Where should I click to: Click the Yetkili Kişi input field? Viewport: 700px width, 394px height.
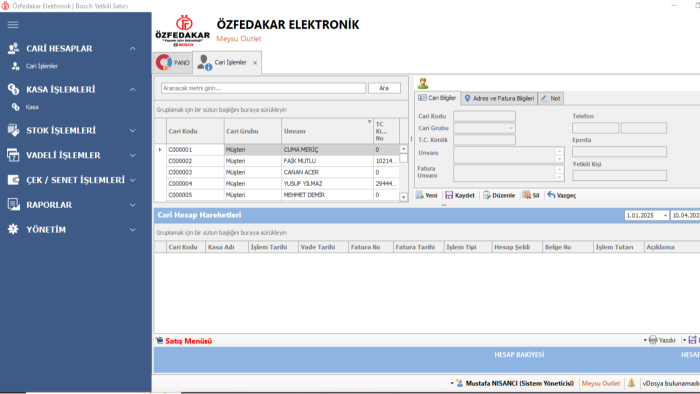(x=619, y=175)
